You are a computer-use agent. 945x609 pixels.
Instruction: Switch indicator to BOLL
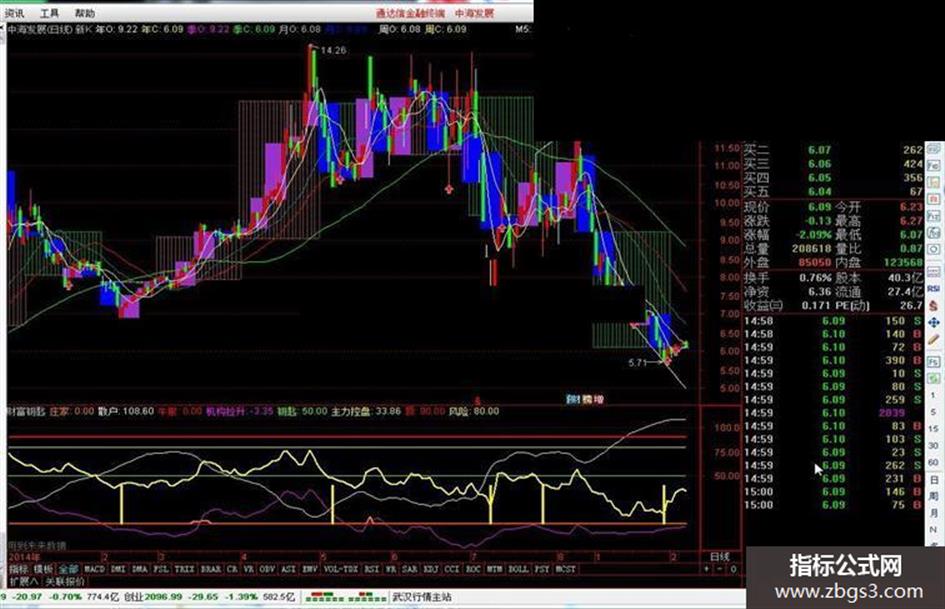click(x=518, y=569)
